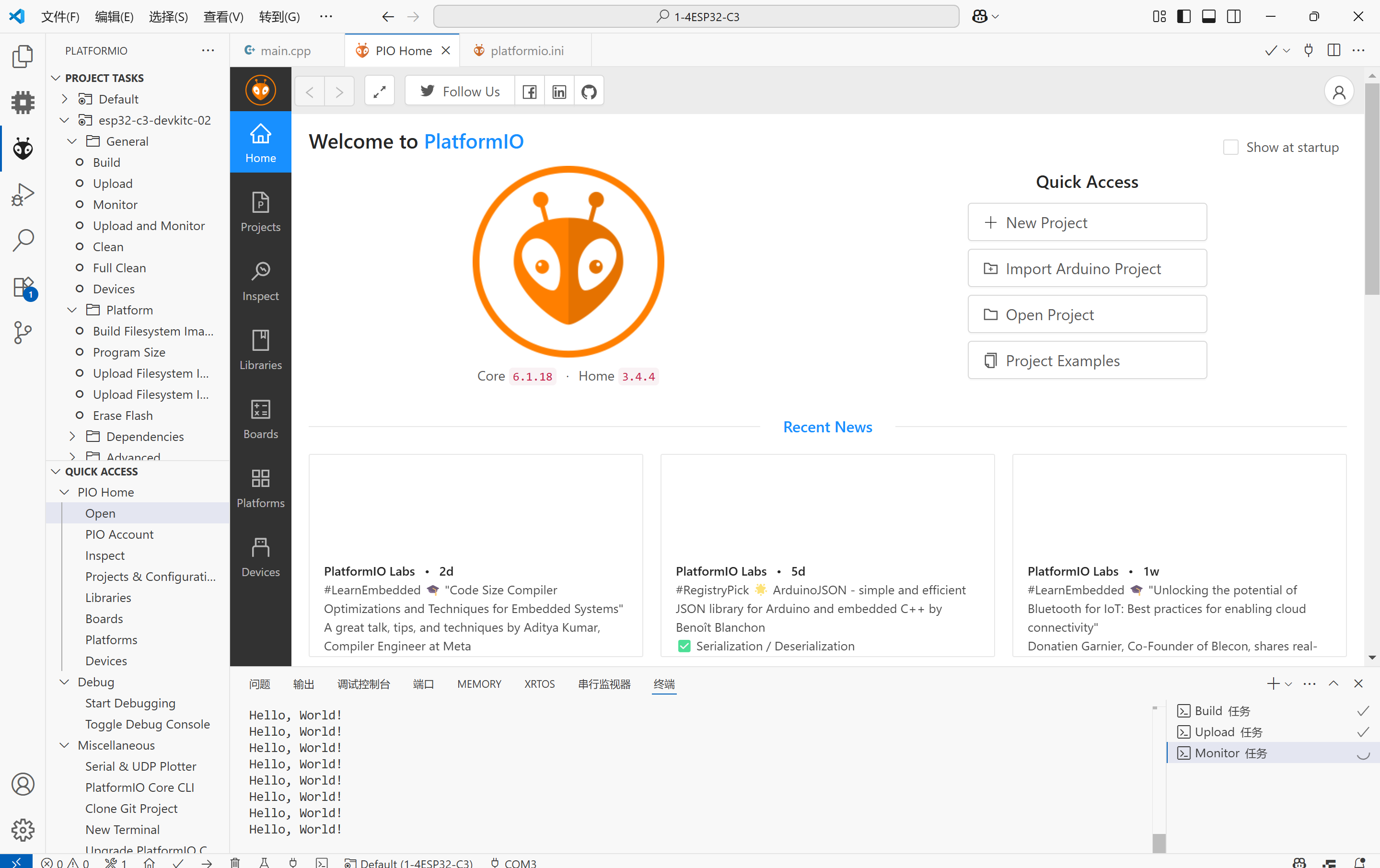Click the expand fullscreen arrows icon
Screen dimensions: 1380x868
[379, 92]
